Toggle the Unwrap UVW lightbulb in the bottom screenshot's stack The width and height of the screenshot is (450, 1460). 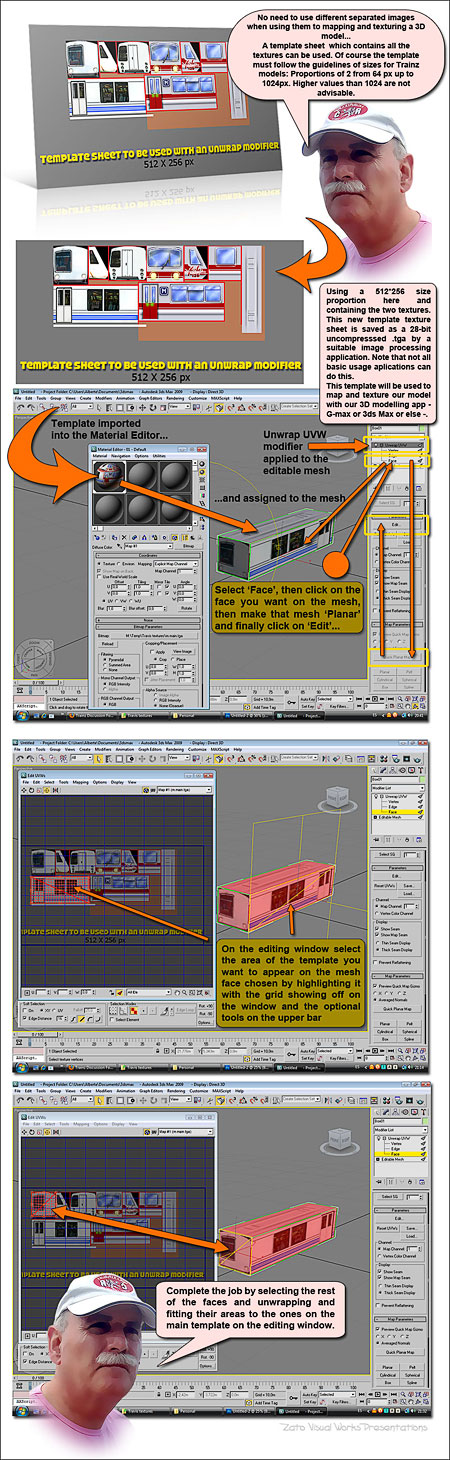point(378,1138)
